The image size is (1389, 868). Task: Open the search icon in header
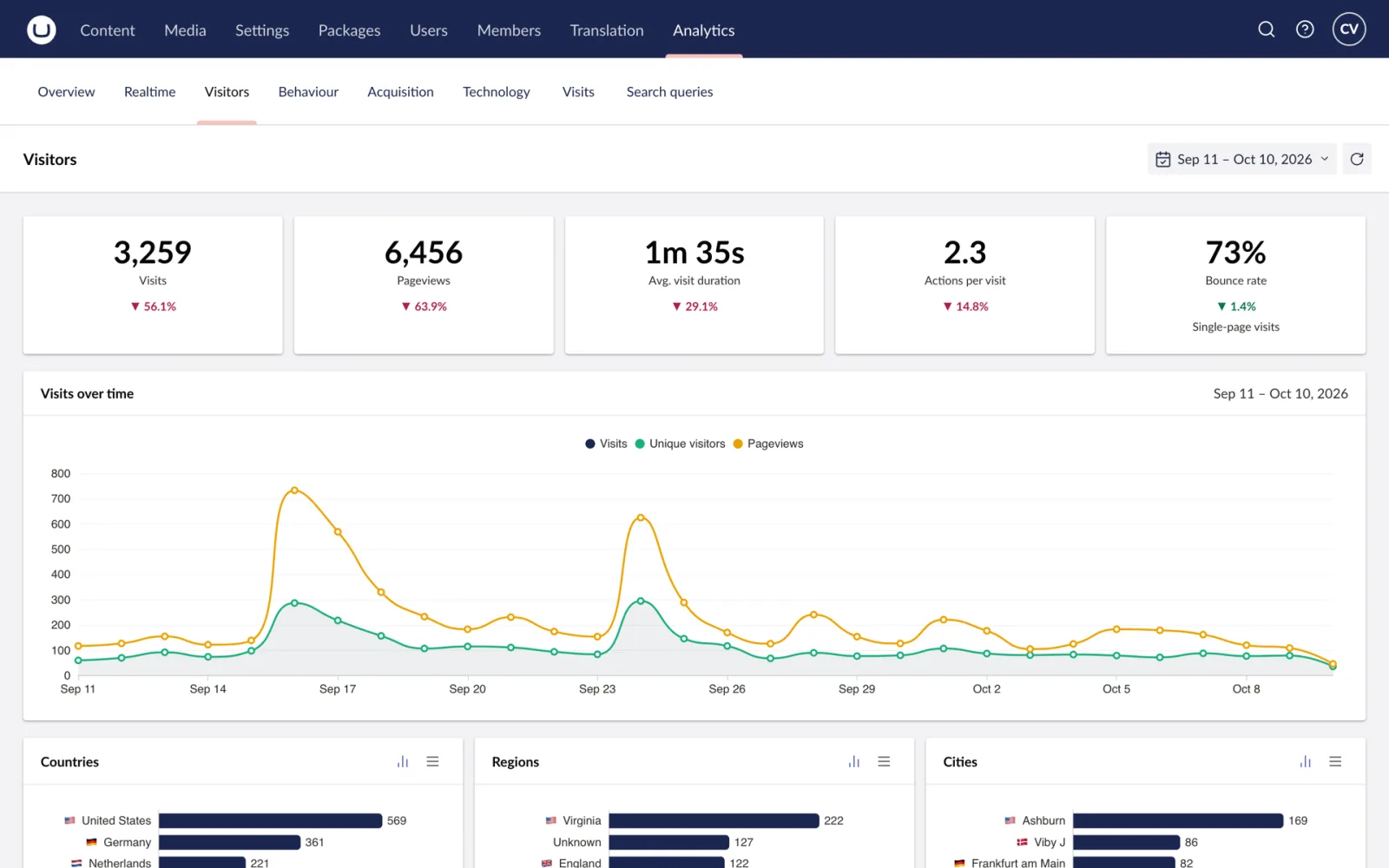pyautogui.click(x=1267, y=30)
